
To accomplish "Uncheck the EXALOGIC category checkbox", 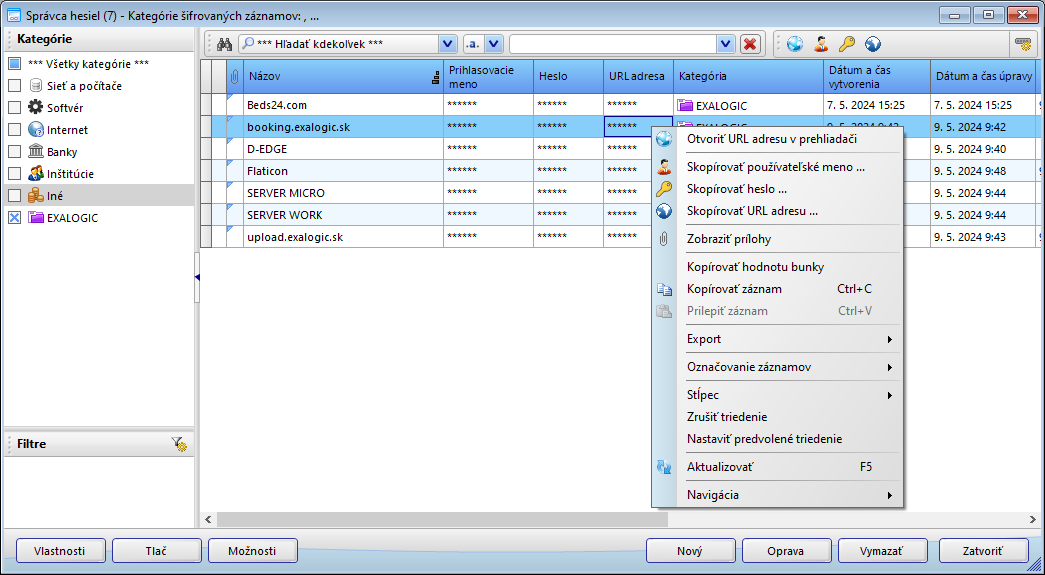I will coord(15,217).
